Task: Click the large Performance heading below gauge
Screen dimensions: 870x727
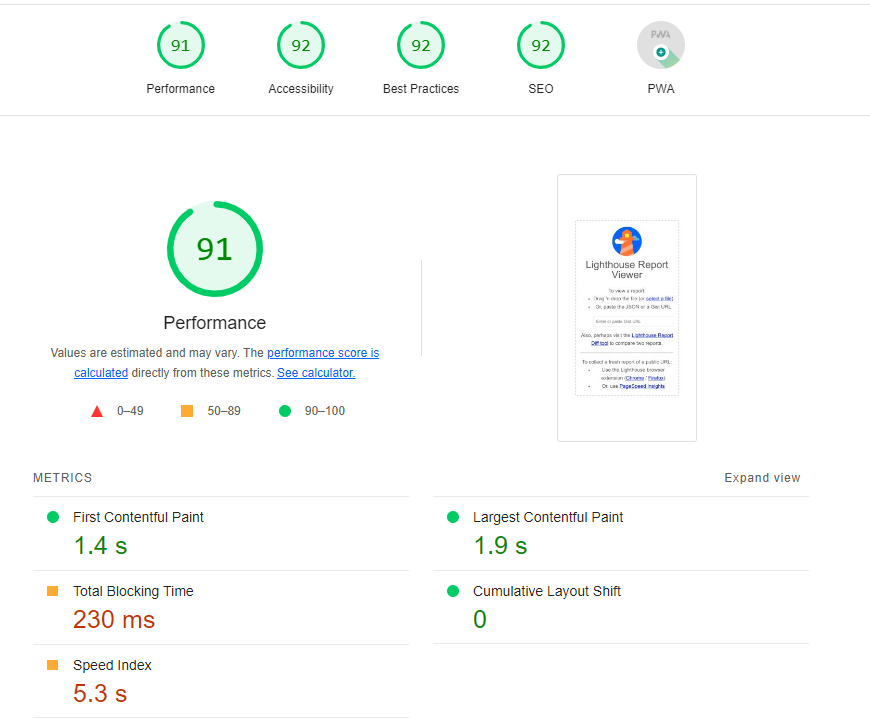Action: click(x=215, y=323)
